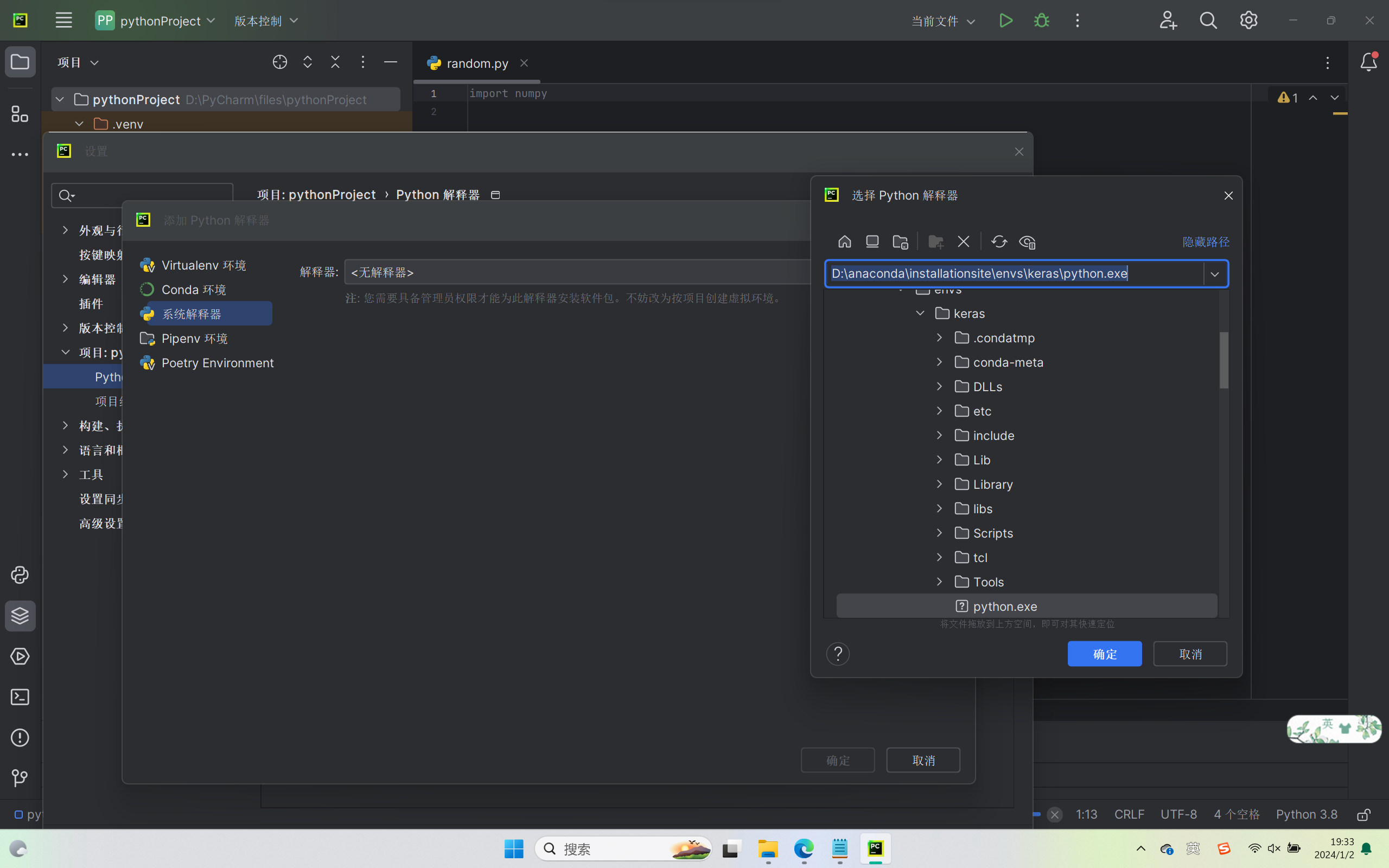Click the file tree vertical scrollbar
Image resolution: width=1389 pixels, height=868 pixels.
[x=1224, y=360]
